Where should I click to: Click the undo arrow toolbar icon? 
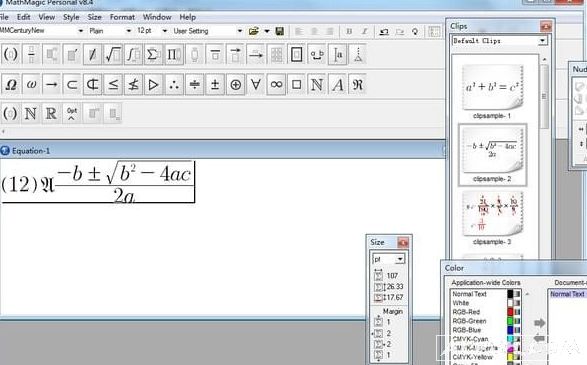(x=384, y=31)
